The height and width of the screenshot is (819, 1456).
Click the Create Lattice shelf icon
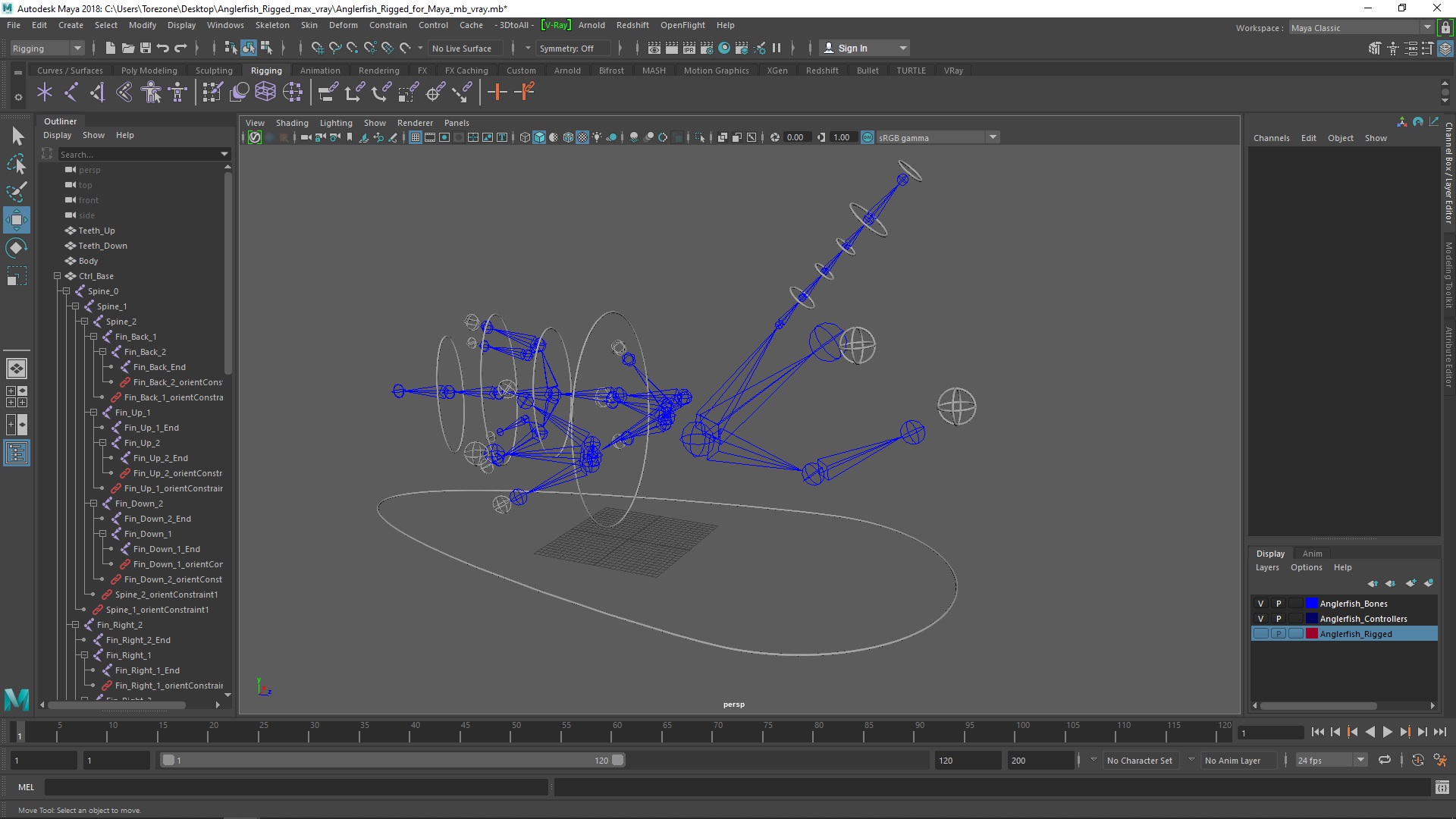[x=265, y=93]
